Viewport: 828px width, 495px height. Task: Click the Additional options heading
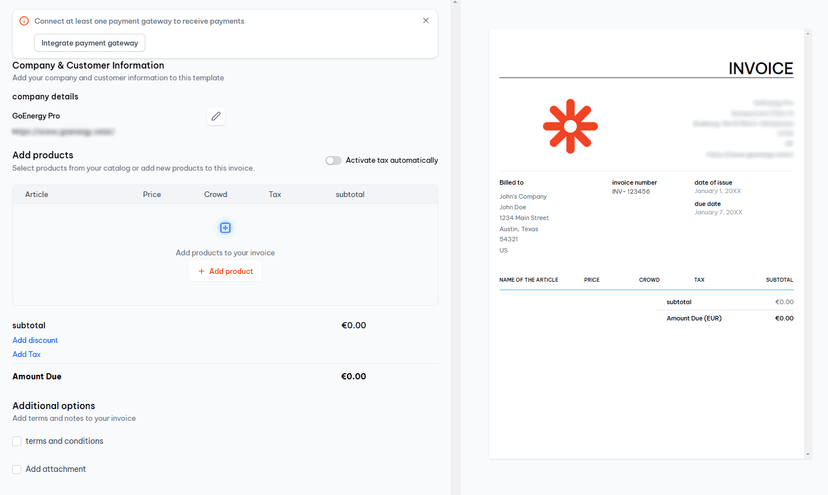pos(54,406)
